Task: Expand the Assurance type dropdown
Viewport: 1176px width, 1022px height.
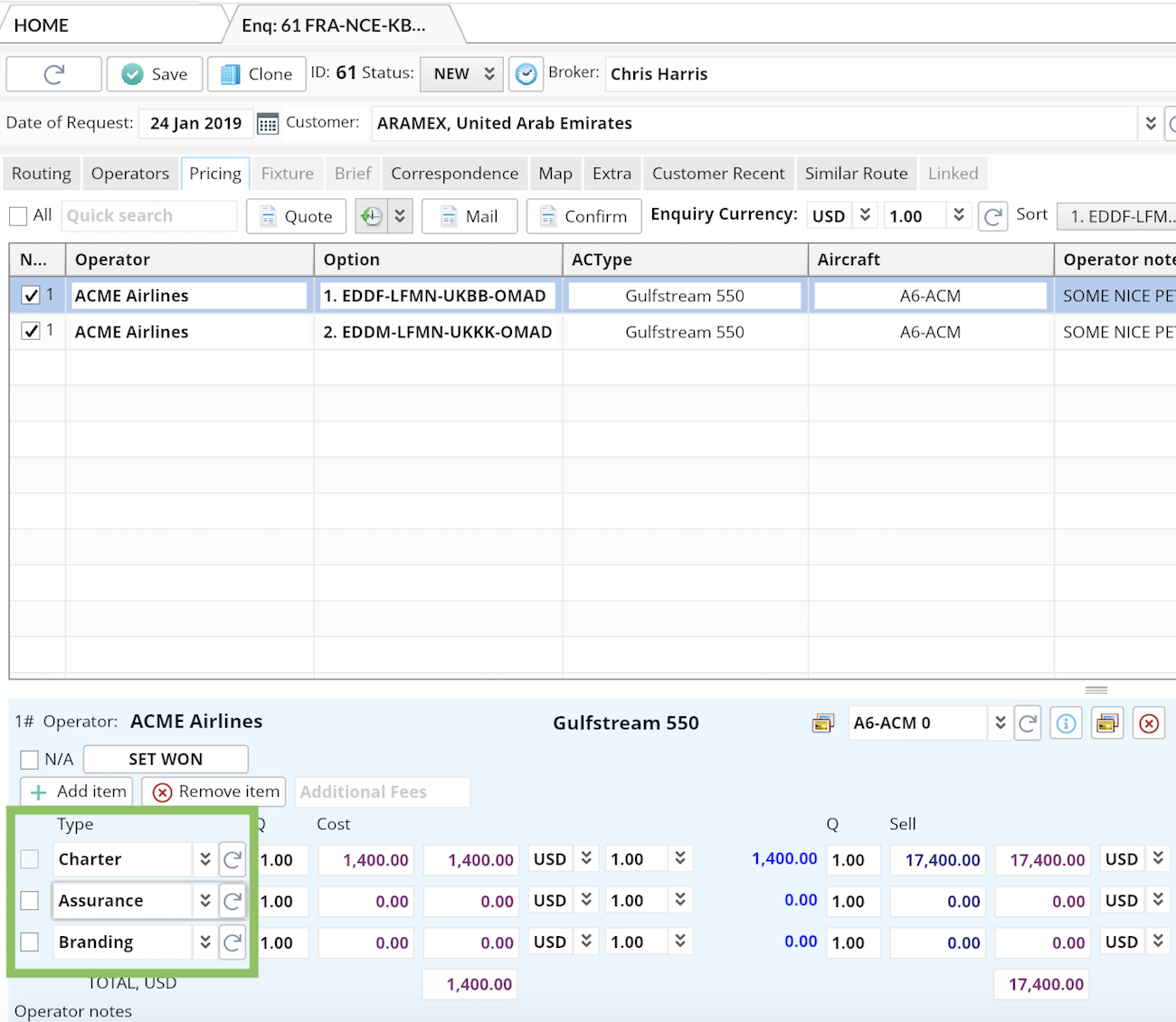Action: tap(205, 901)
